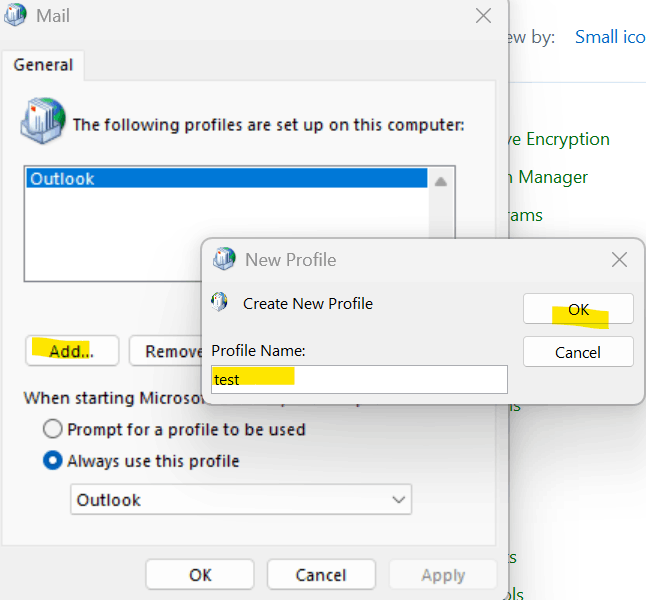
Task: Click the Mail window title icon
Action: coord(15,14)
